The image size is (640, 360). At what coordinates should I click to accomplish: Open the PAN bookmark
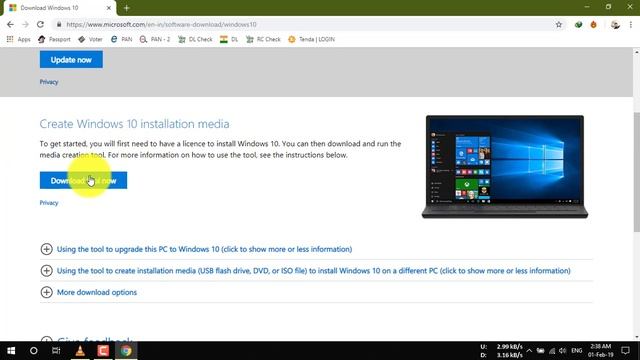122,39
